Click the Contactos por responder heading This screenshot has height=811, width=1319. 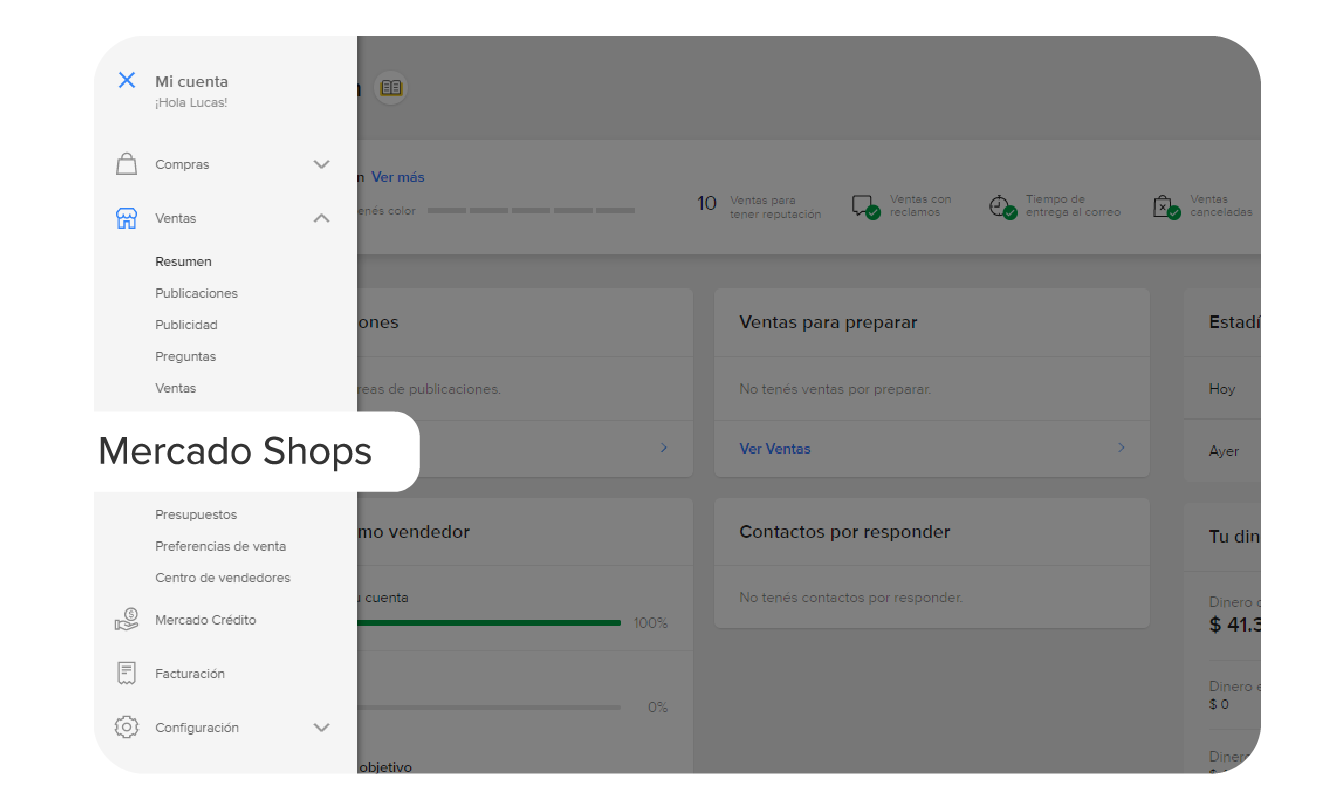click(x=845, y=532)
